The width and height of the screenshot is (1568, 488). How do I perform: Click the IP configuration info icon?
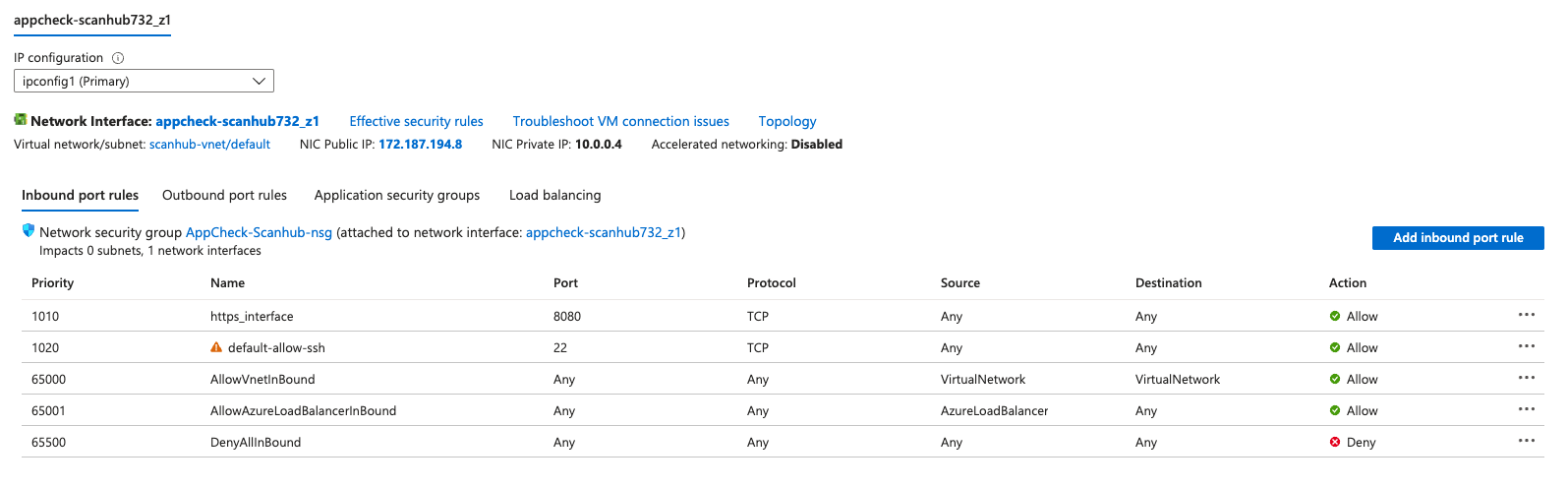pos(118,58)
